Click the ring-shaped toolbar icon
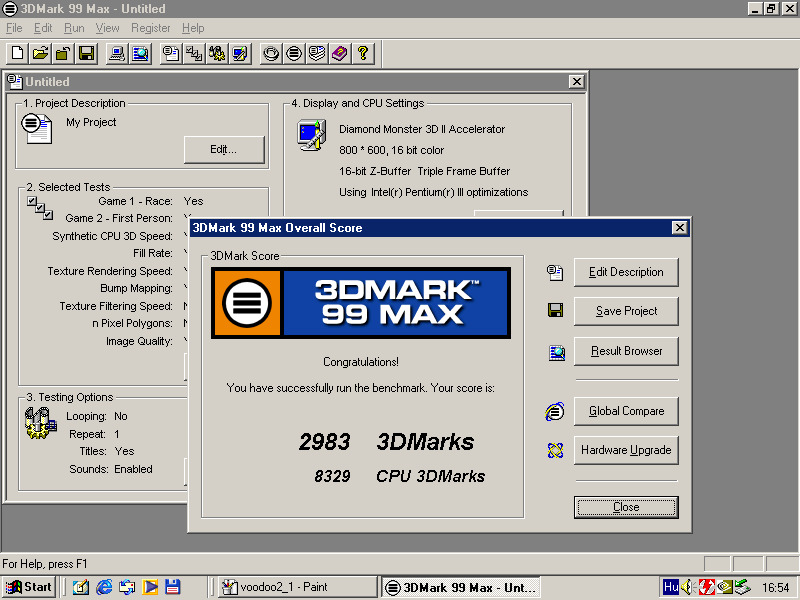Screen dimensions: 800x600 tap(271, 53)
